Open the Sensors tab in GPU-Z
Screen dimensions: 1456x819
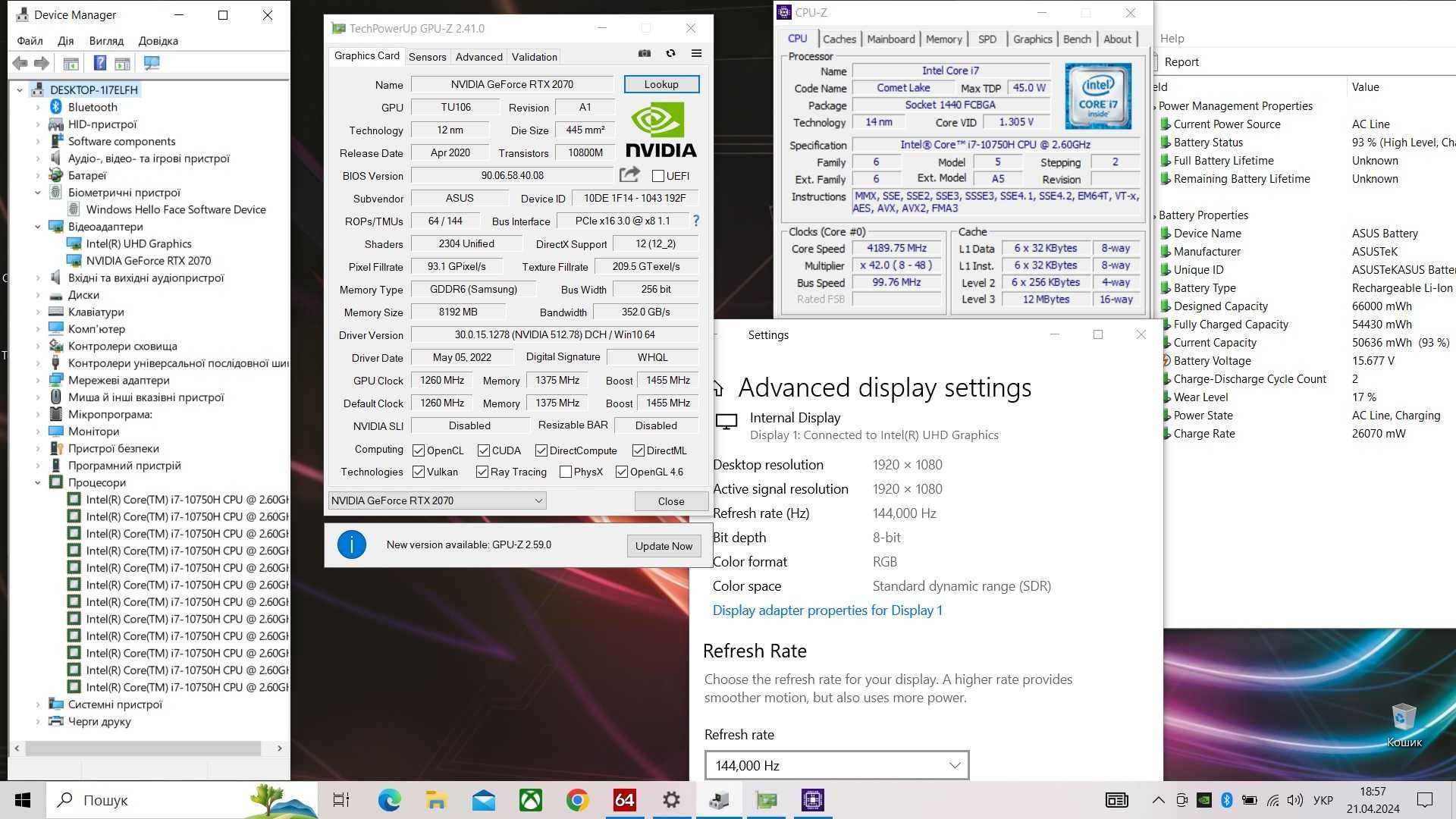tap(426, 57)
